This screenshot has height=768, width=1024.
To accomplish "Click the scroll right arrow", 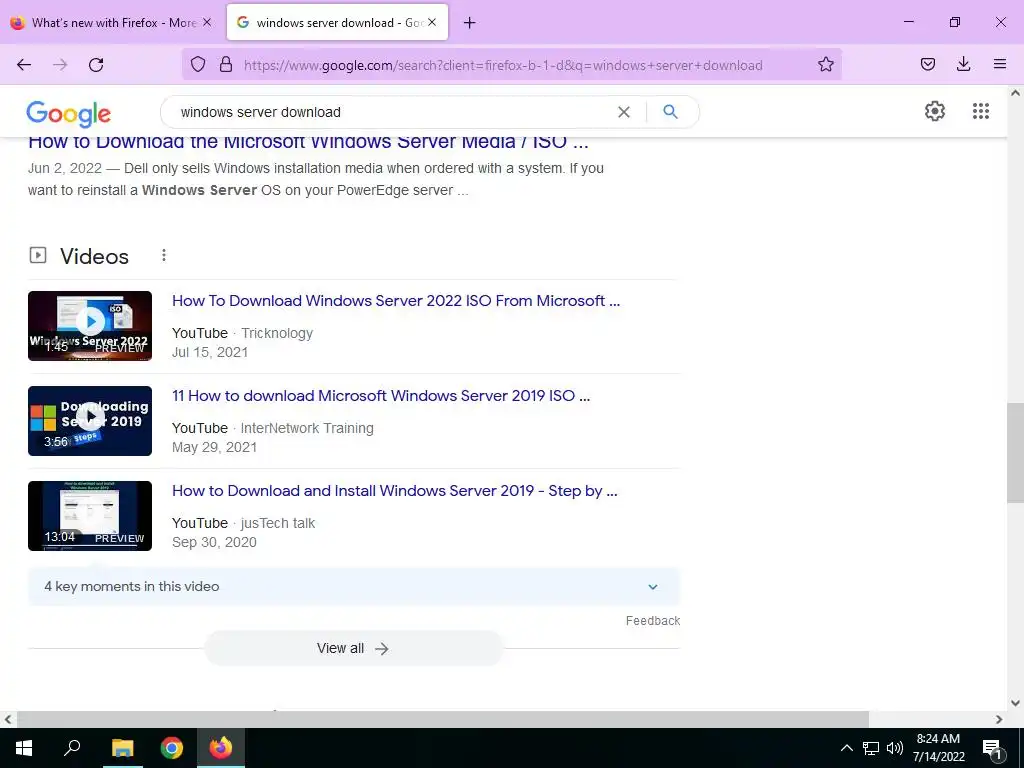I will click(999, 719).
